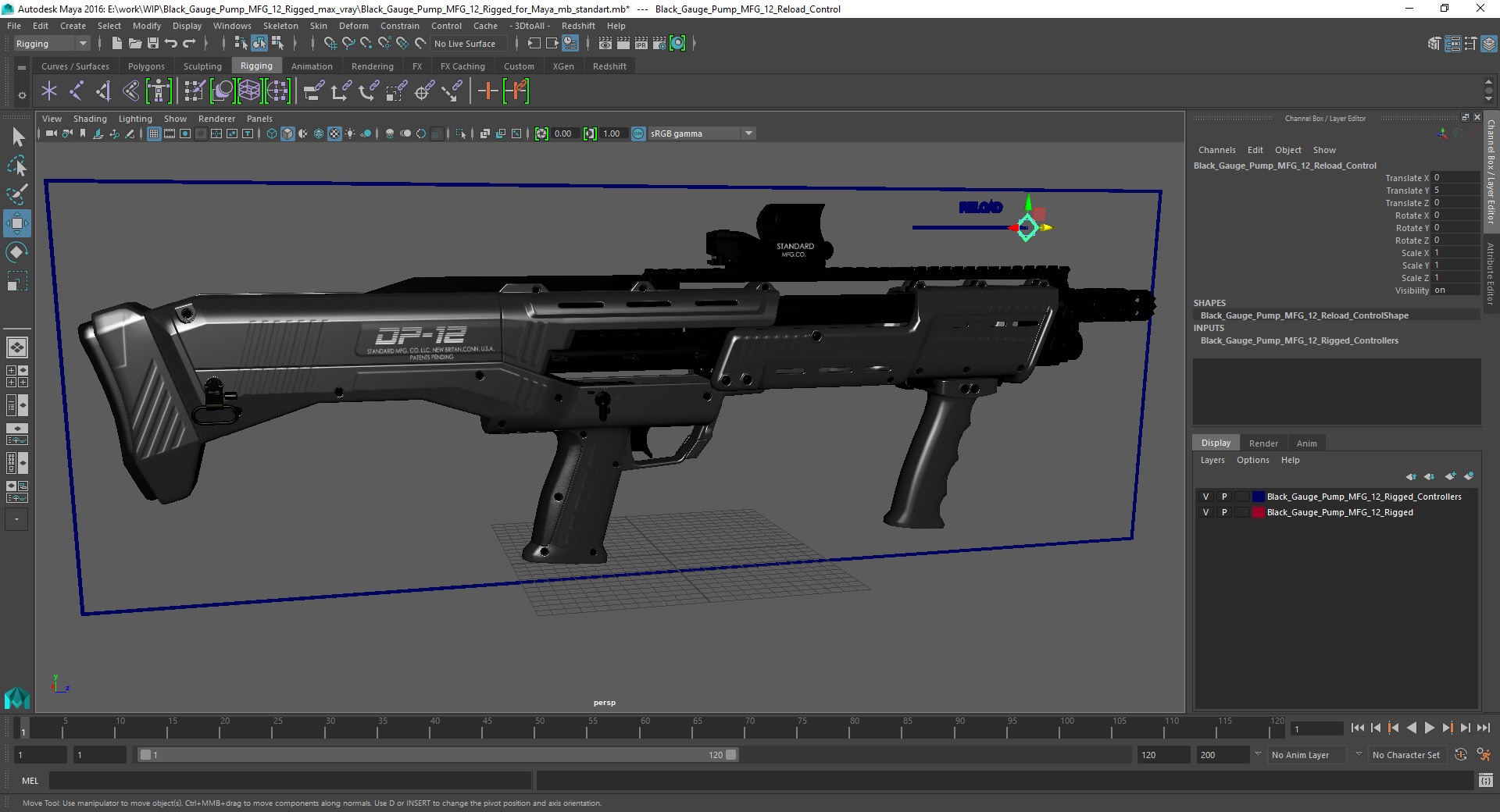Switch to the Anim layer tab
Viewport: 1500px width, 812px height.
coord(1306,443)
